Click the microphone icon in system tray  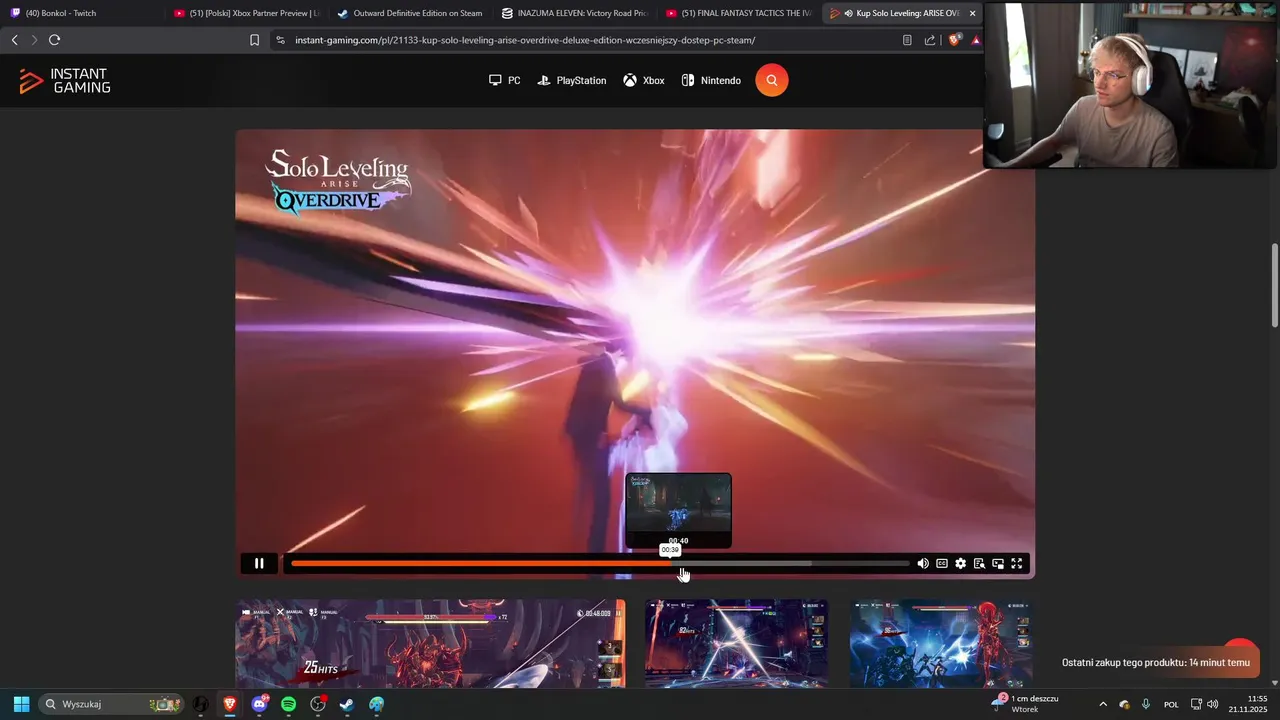tap(1146, 704)
